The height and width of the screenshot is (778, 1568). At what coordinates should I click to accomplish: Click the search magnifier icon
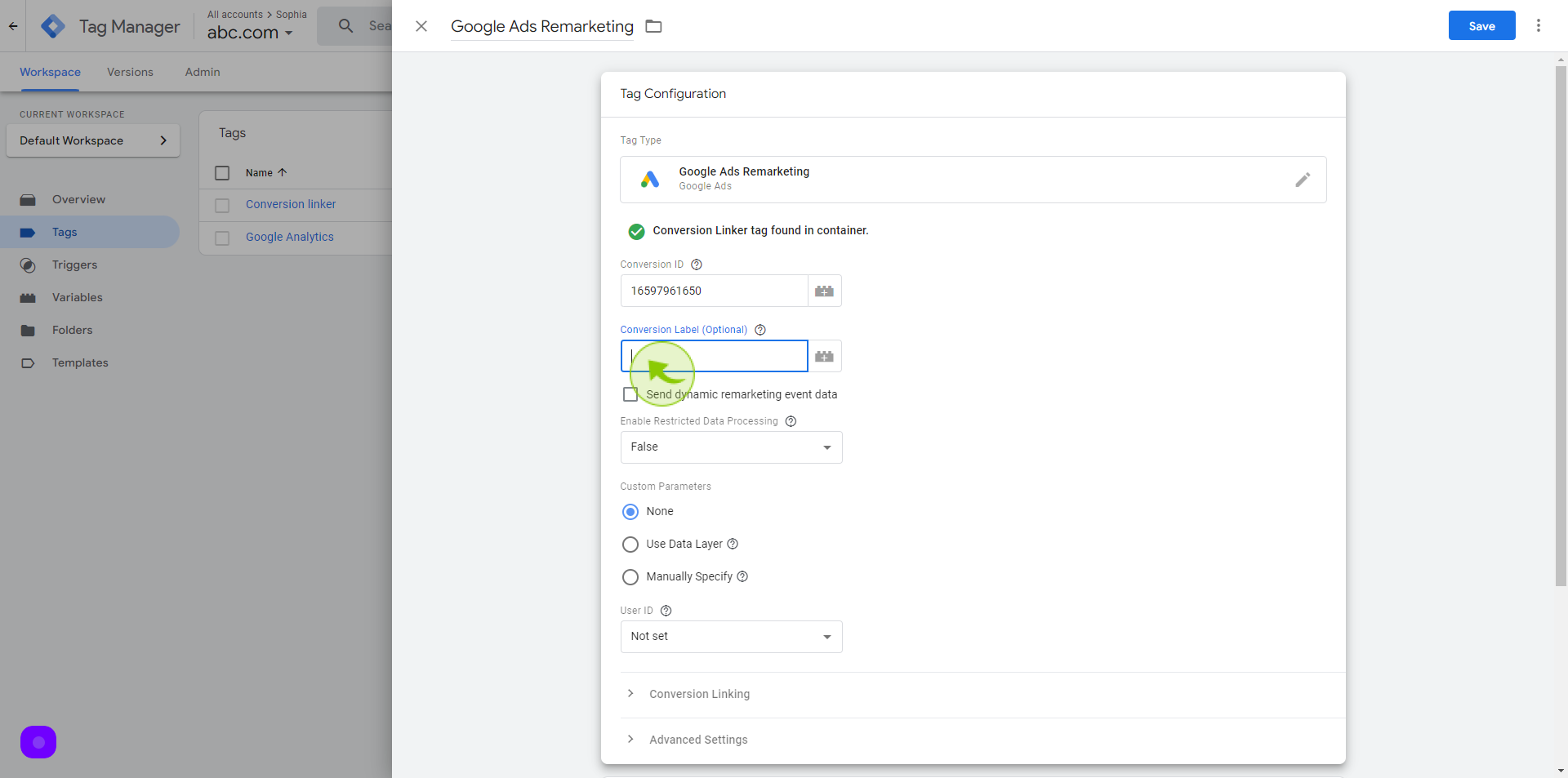346,26
